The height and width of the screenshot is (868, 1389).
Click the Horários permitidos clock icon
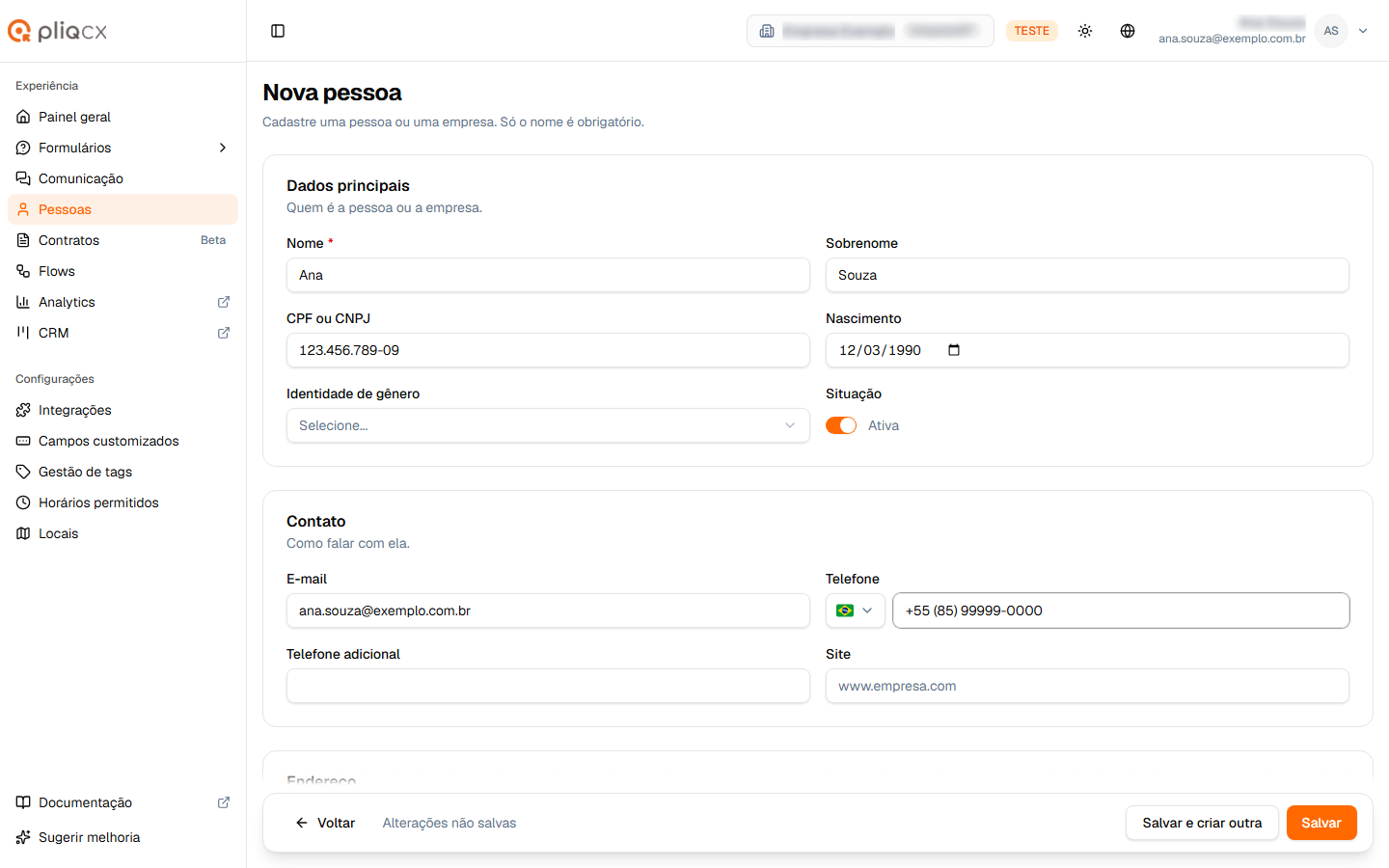click(23, 502)
